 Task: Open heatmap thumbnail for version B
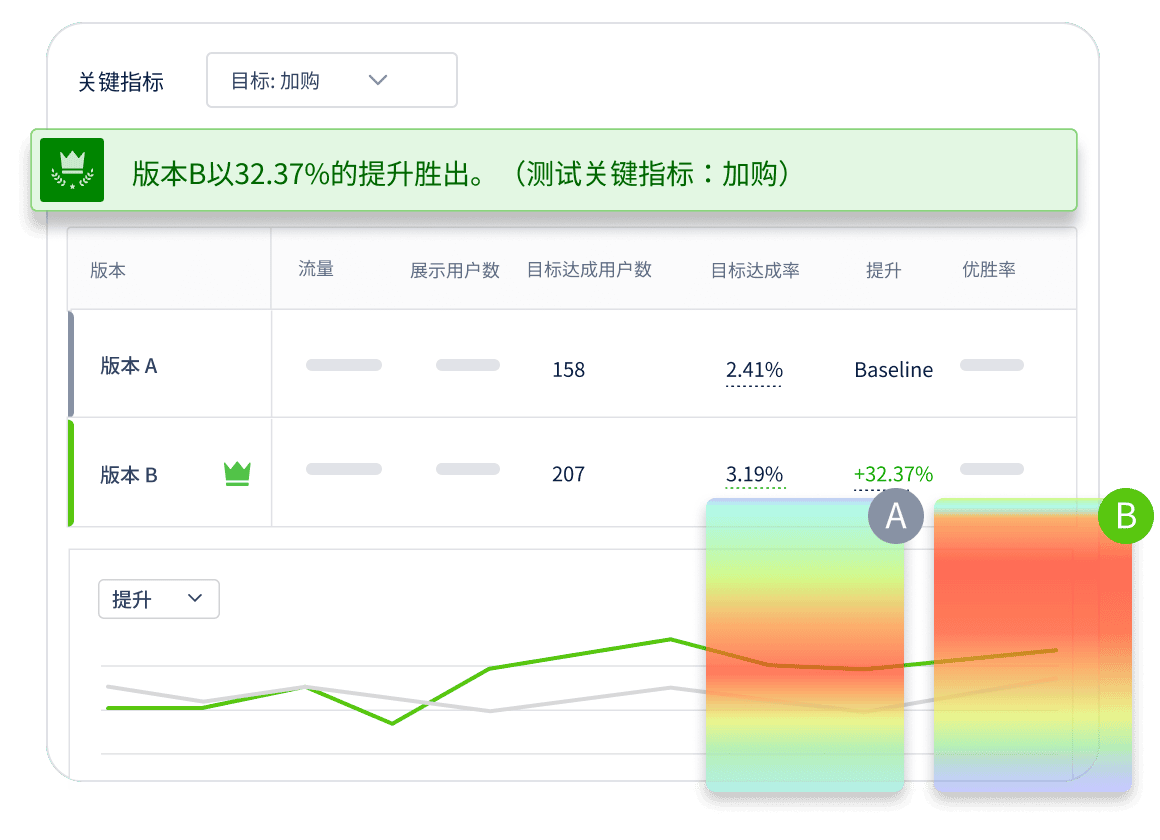coord(1033,645)
